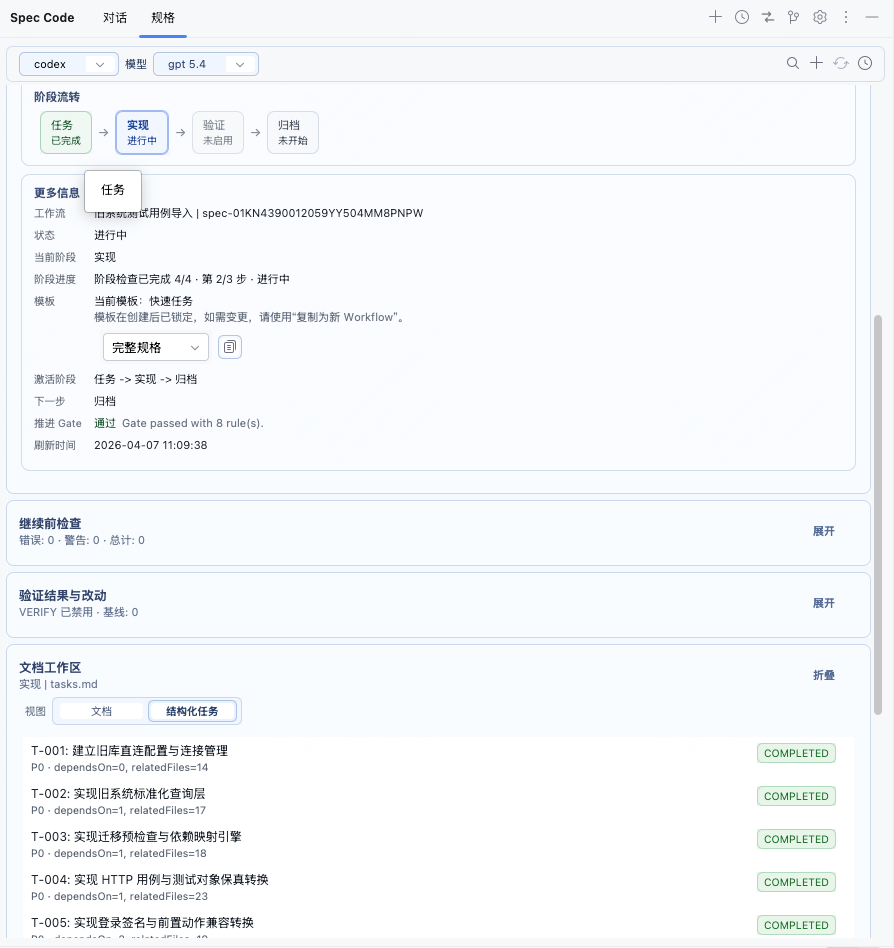Click the swap arrows icon in header
Image resolution: width=894 pixels, height=948 pixels.
[x=768, y=17]
